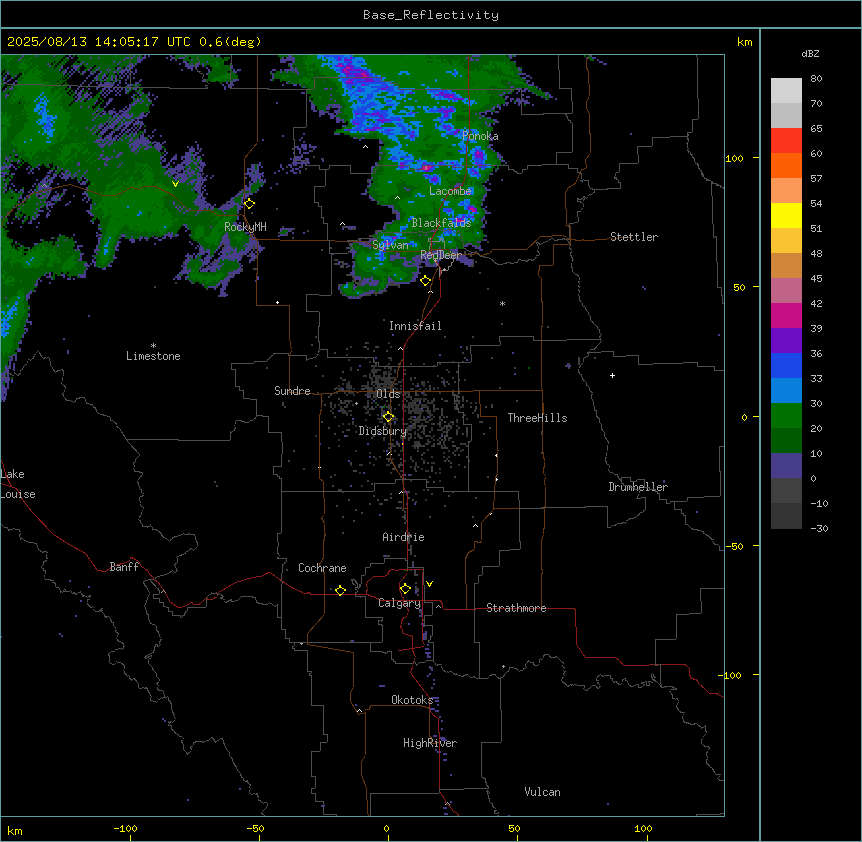
Task: Select the RedDeer label
Action: pos(440,254)
